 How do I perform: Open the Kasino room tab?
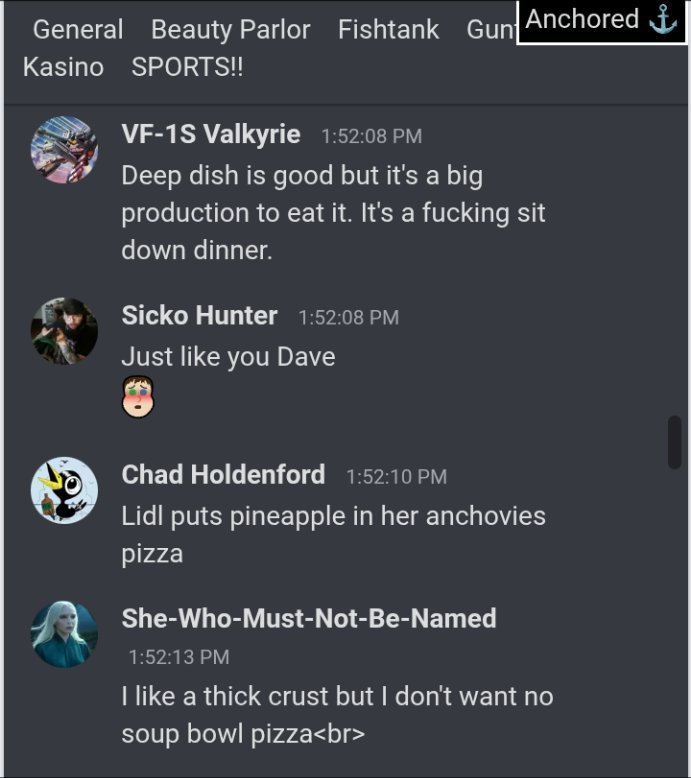pyautogui.click(x=63, y=67)
